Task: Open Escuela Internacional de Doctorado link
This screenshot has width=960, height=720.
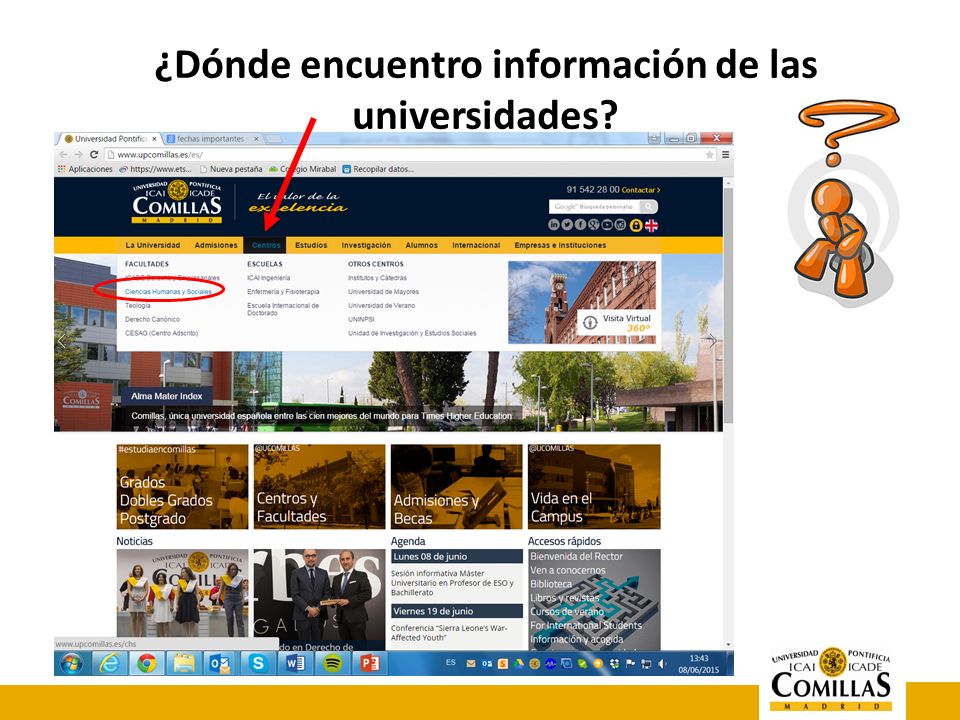Action: pyautogui.click(x=283, y=309)
